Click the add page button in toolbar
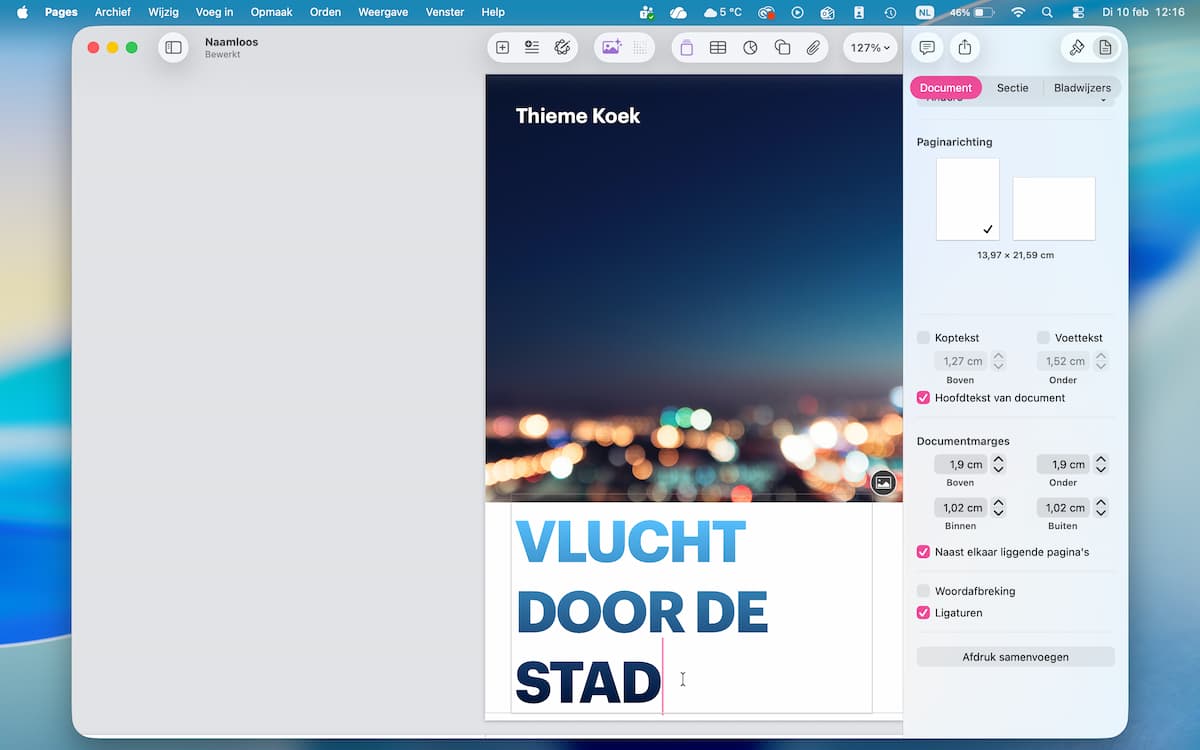Viewport: 1200px width, 750px height. coord(503,47)
